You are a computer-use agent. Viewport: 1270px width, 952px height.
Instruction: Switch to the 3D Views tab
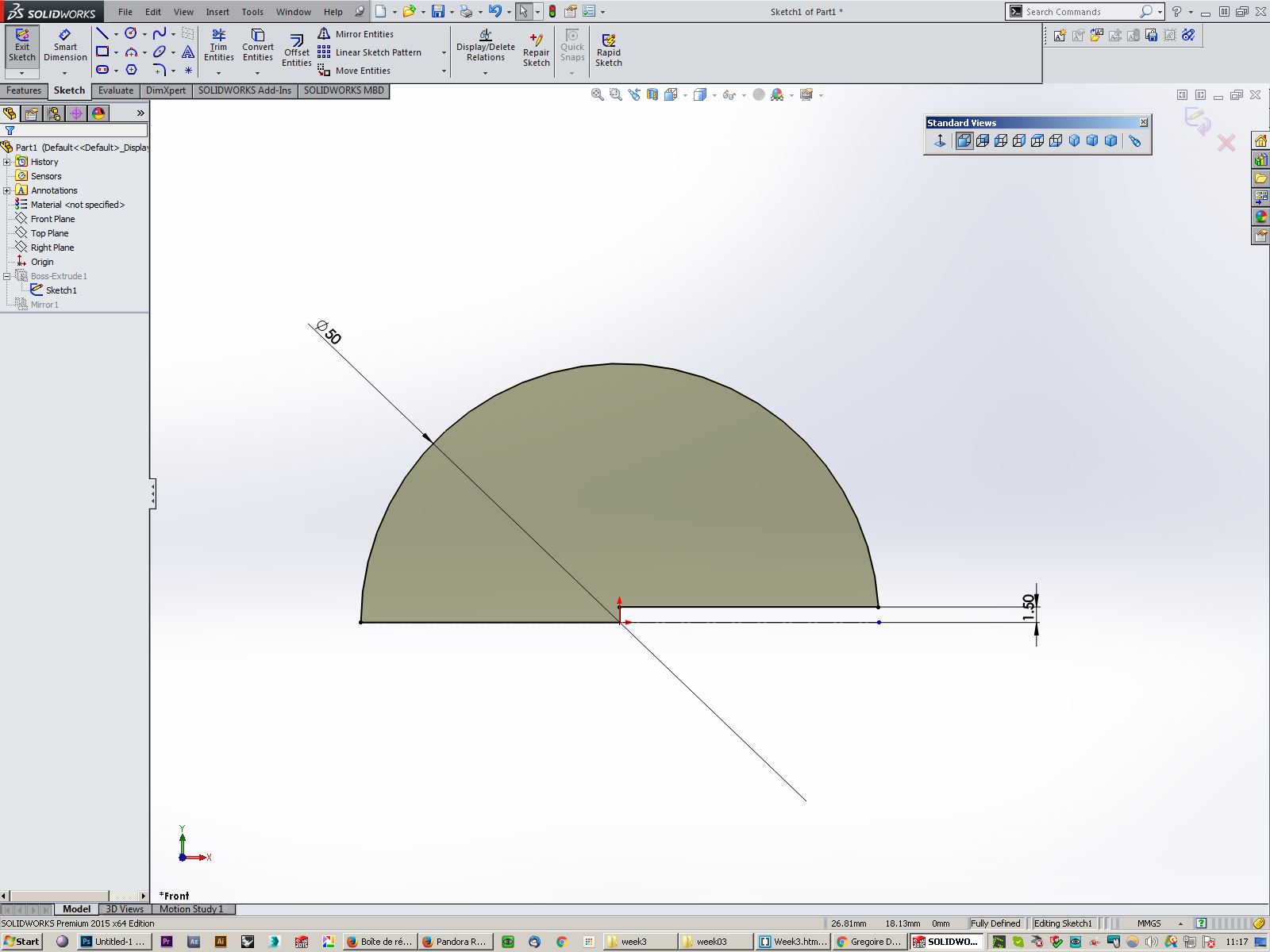coord(125,909)
